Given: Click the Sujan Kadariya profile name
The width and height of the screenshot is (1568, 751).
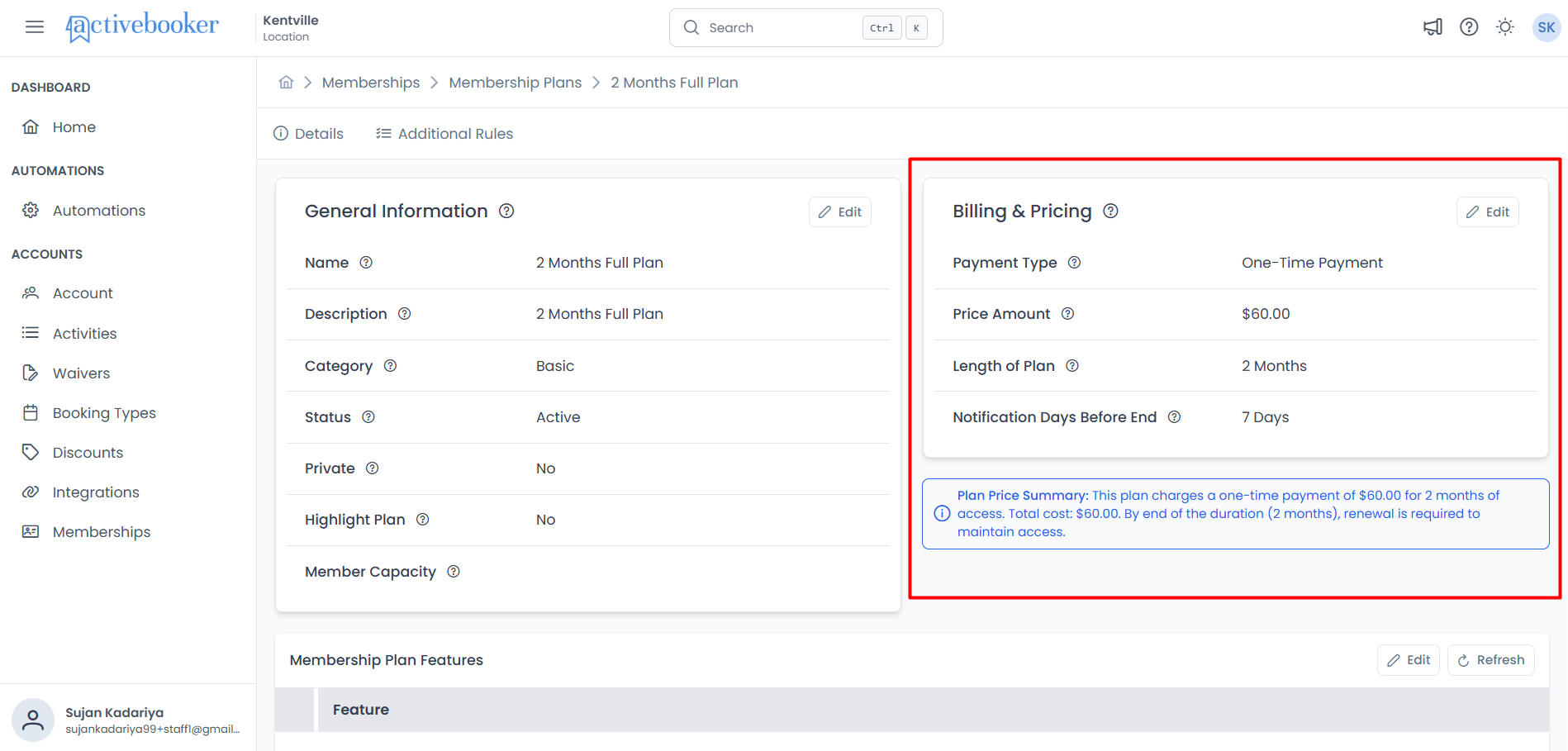Looking at the screenshot, I should 115,712.
